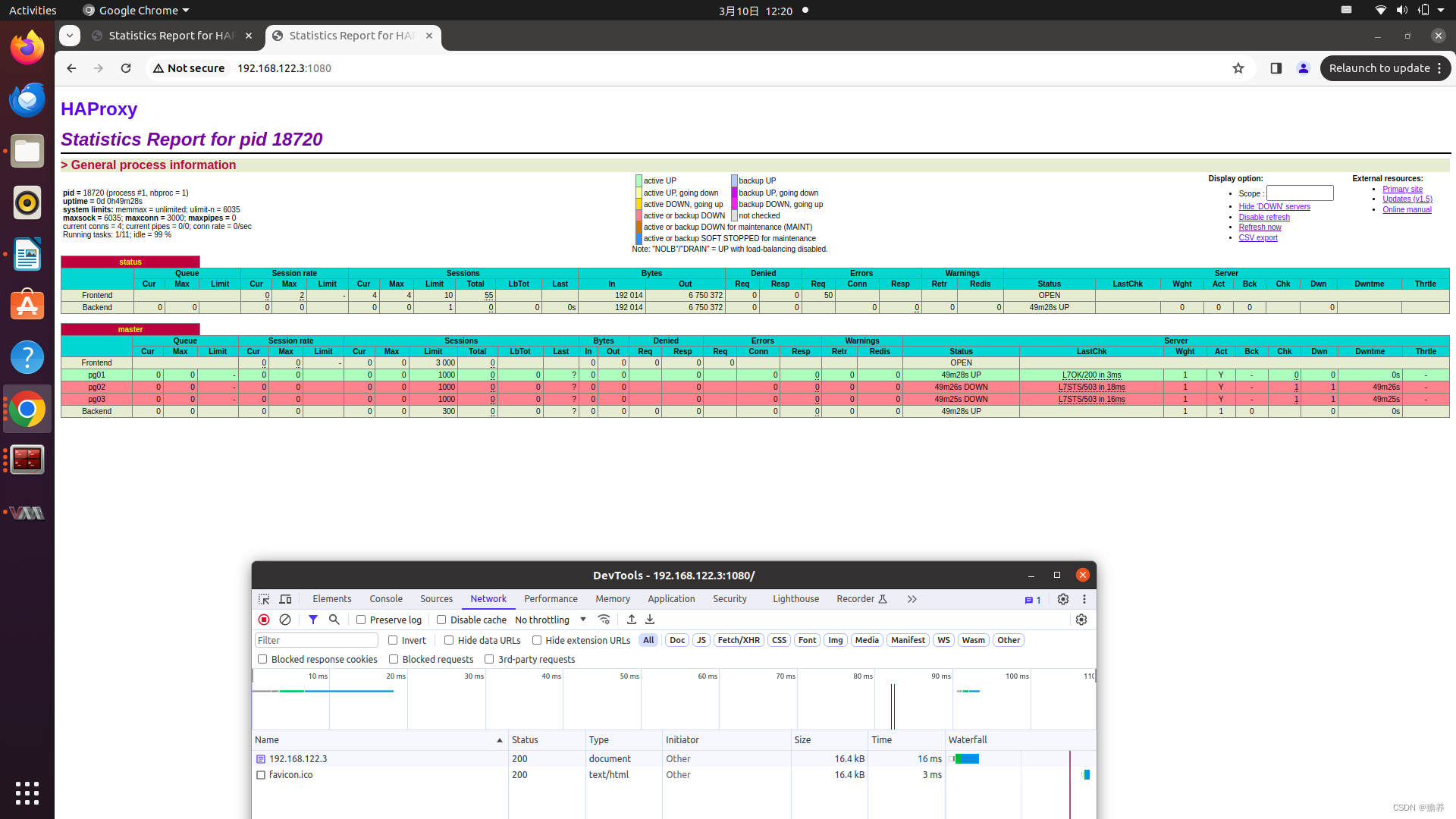Check Hide data URLs

point(449,640)
